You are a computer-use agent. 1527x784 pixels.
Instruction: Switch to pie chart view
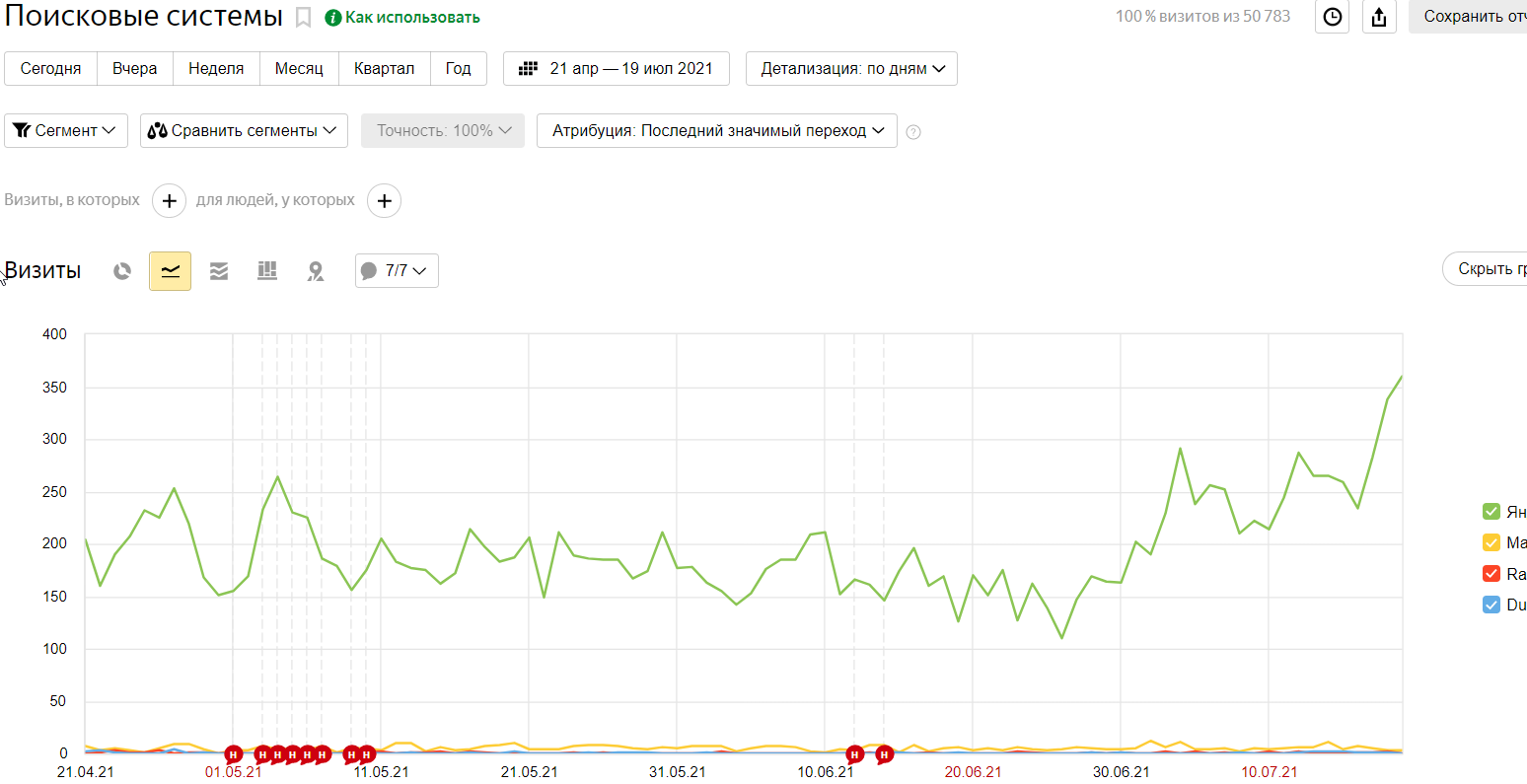click(122, 271)
